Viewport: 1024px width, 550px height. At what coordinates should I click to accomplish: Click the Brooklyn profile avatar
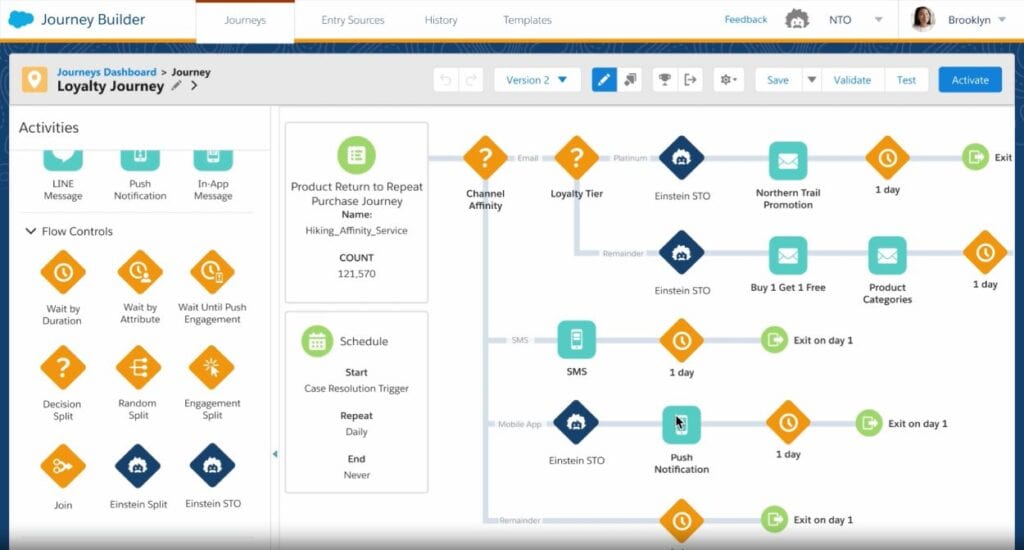[922, 20]
